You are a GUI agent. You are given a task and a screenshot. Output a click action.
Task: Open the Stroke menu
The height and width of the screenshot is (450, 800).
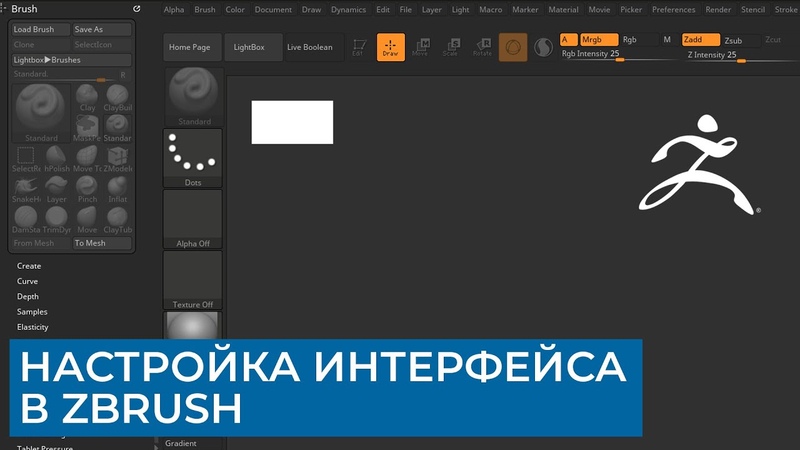[786, 9]
